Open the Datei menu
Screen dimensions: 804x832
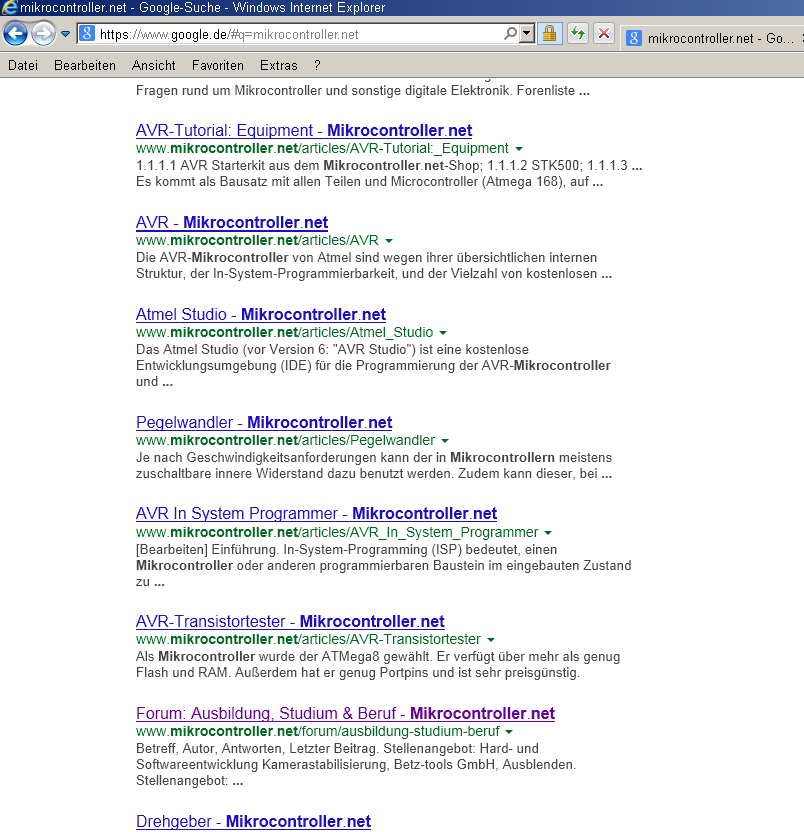coord(23,65)
